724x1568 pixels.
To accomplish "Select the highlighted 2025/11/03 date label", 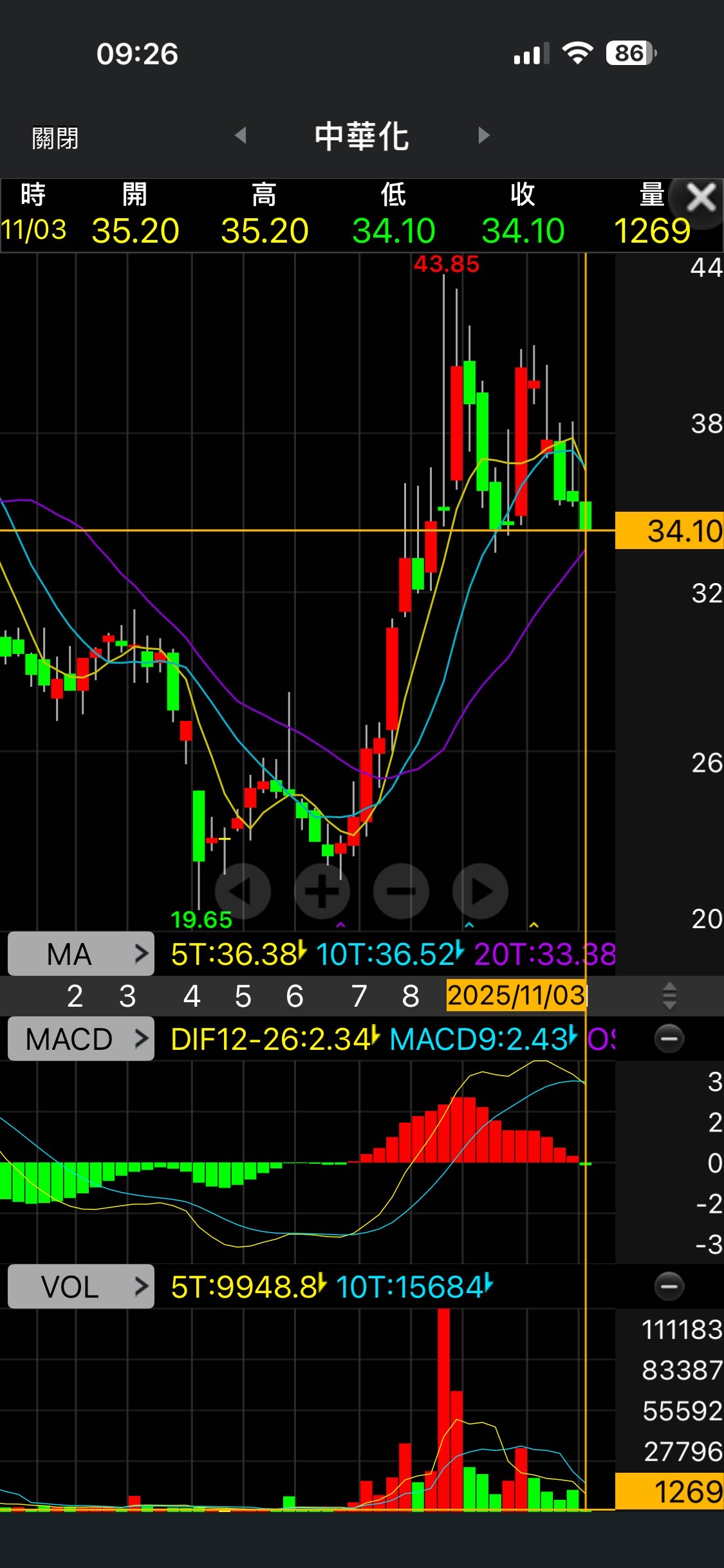I will pyautogui.click(x=516, y=996).
